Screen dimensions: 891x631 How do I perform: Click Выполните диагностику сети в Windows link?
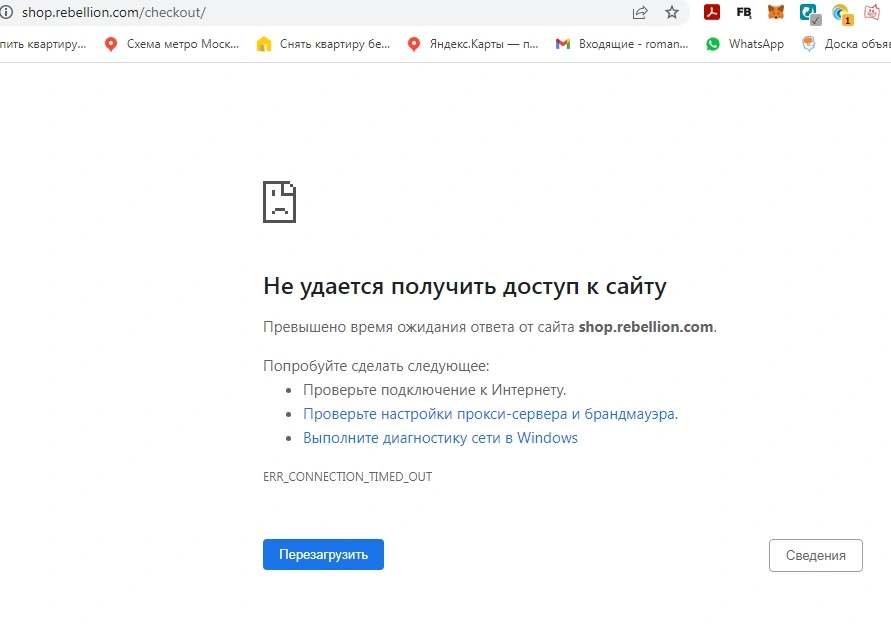pos(440,438)
